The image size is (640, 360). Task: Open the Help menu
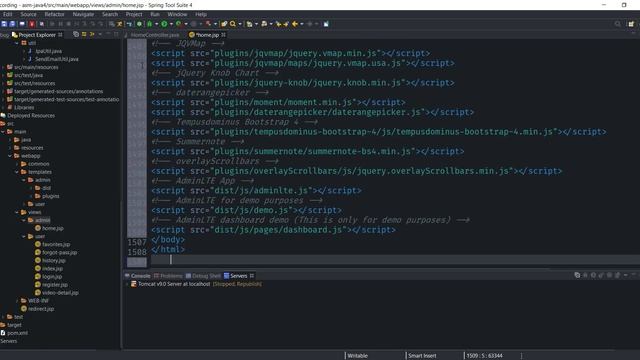coord(201,14)
